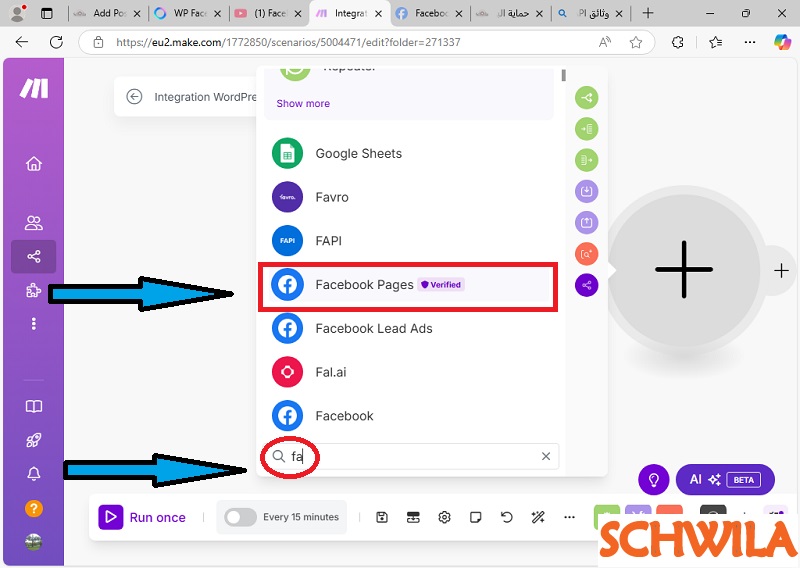The image size is (800, 568).
Task: Open Help question mark icon
Action: [34, 508]
